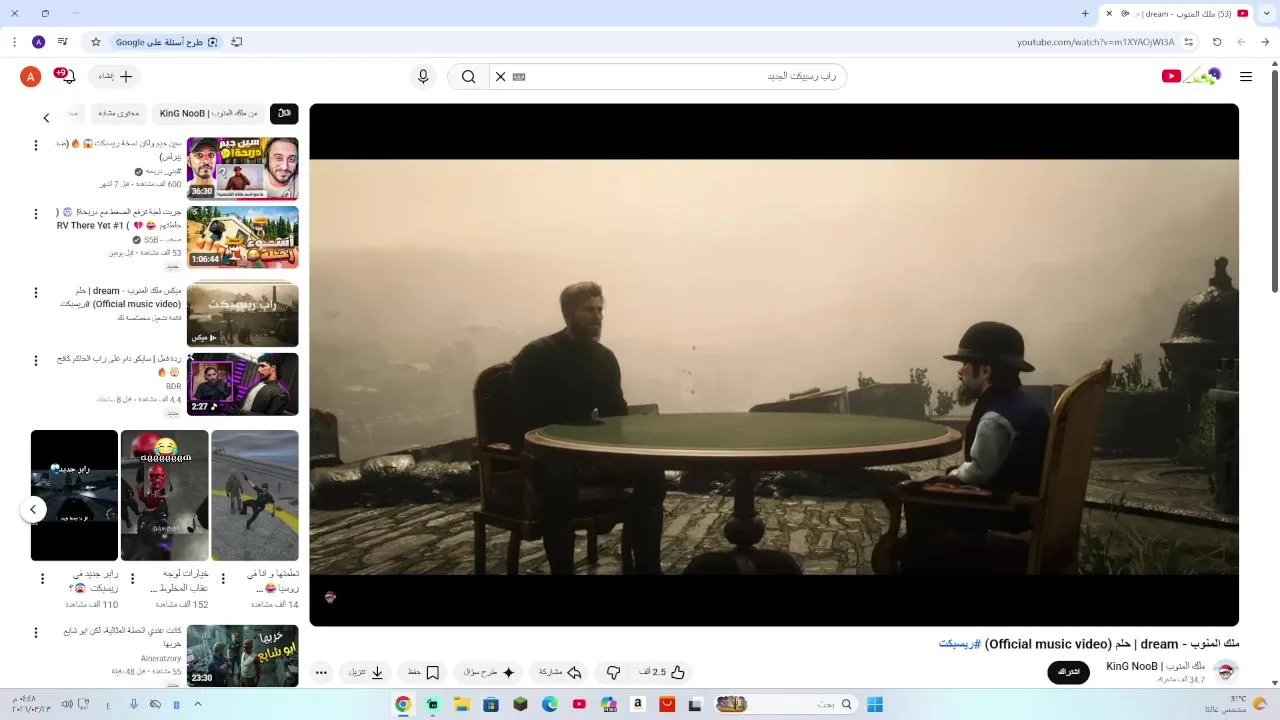Screen dimensions: 1280x720
Task: Open options for the 110K views short
Action: (x=42, y=579)
